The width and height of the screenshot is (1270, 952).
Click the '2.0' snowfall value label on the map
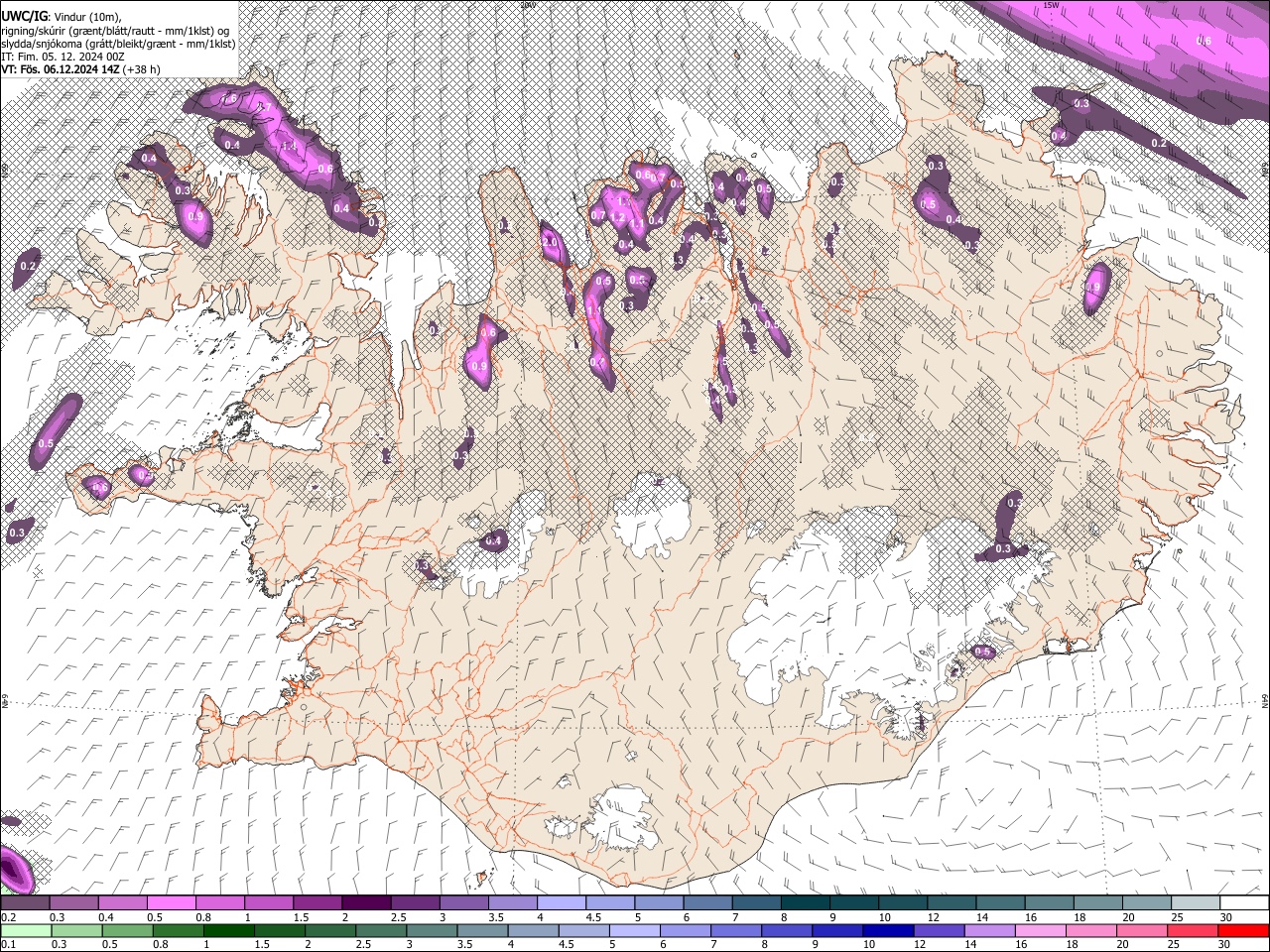click(550, 242)
